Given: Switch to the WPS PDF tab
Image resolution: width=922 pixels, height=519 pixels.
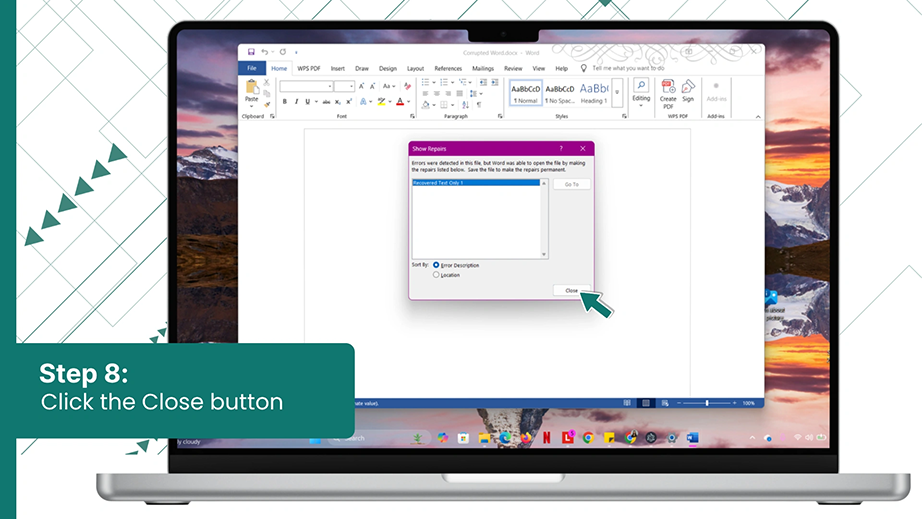Looking at the screenshot, I should (x=309, y=69).
